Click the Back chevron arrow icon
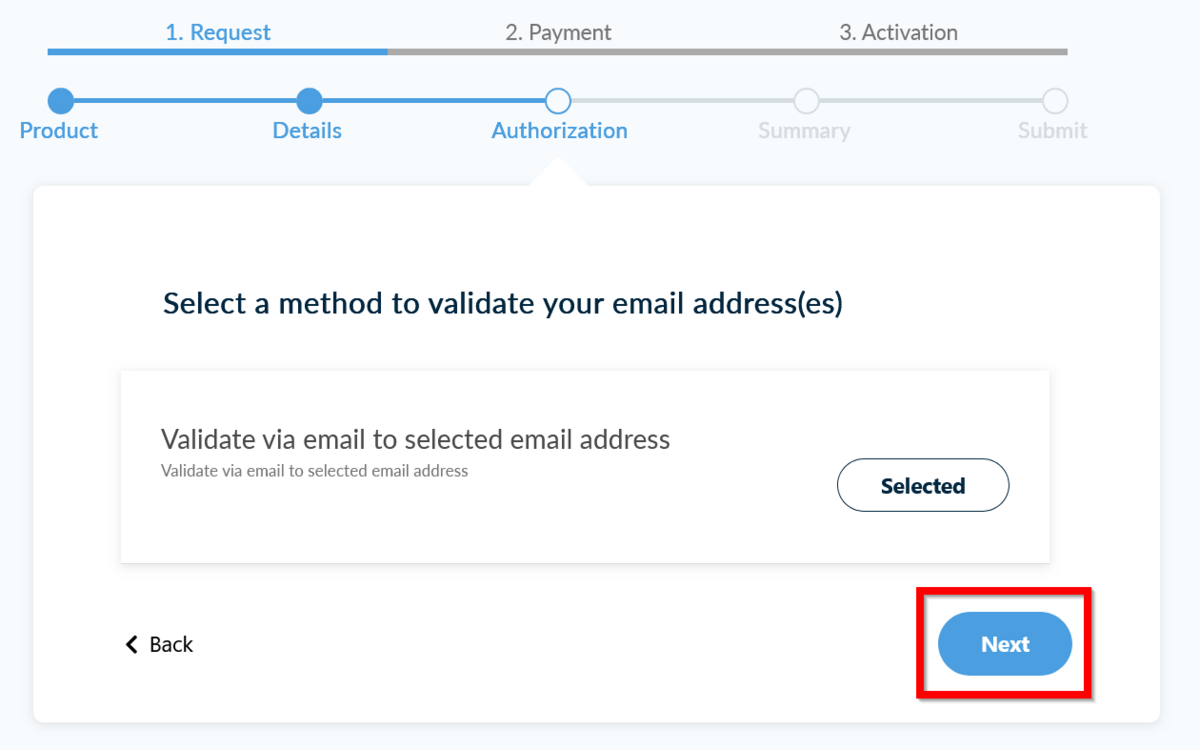Screen dimensions: 1200x750 (131, 644)
